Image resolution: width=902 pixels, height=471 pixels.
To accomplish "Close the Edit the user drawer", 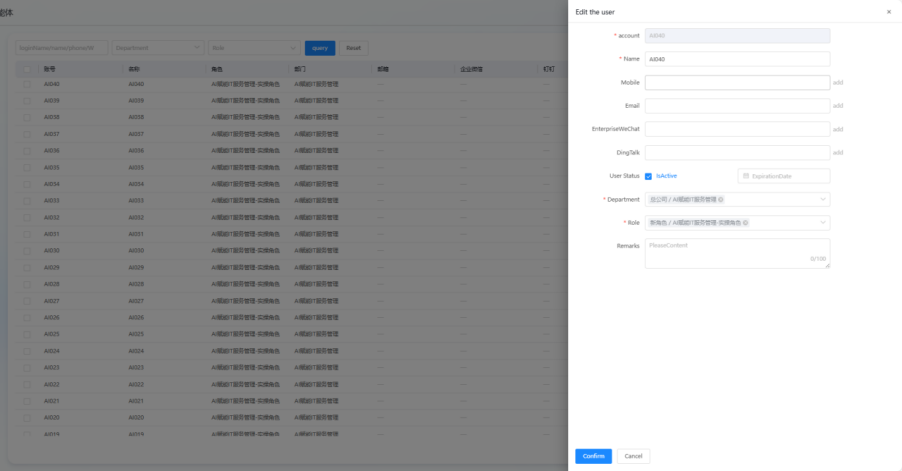I will (889, 12).
